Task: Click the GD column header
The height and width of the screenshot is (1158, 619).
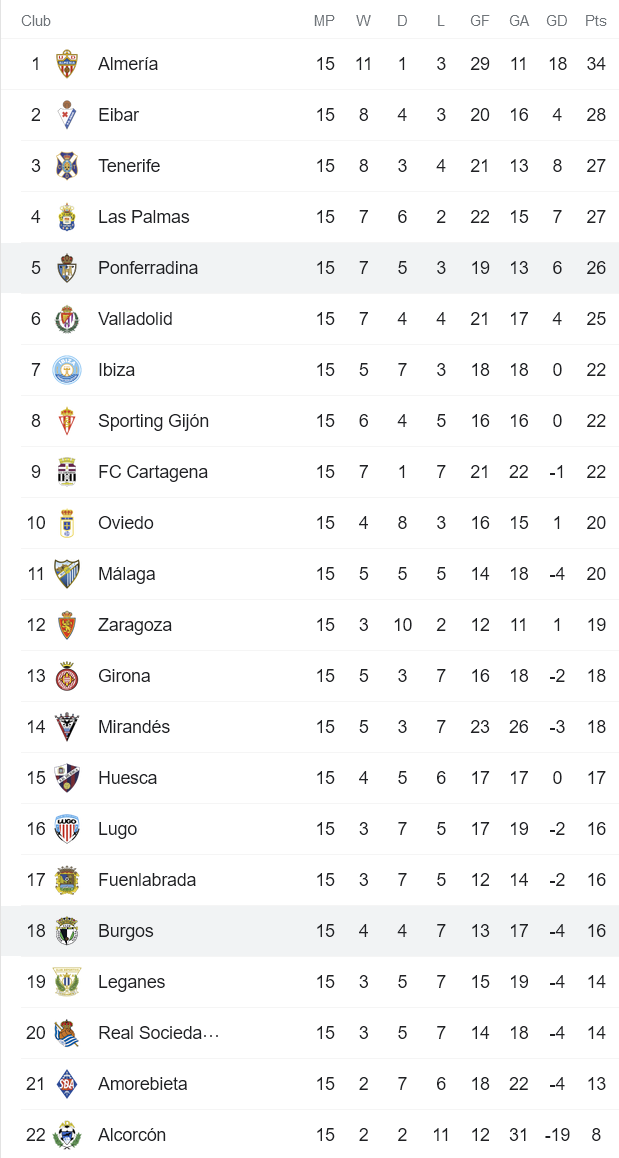Action: (556, 20)
